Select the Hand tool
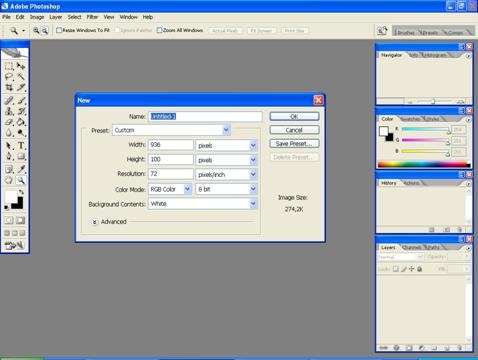This screenshot has height=360, width=478. (9, 180)
